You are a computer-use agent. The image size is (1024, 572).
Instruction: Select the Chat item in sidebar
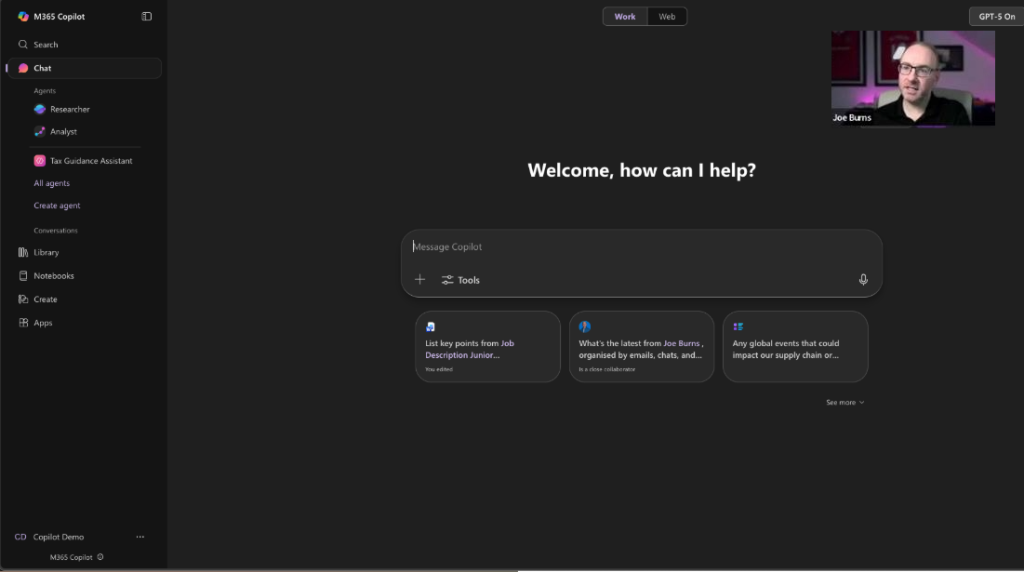pyautogui.click(x=84, y=68)
